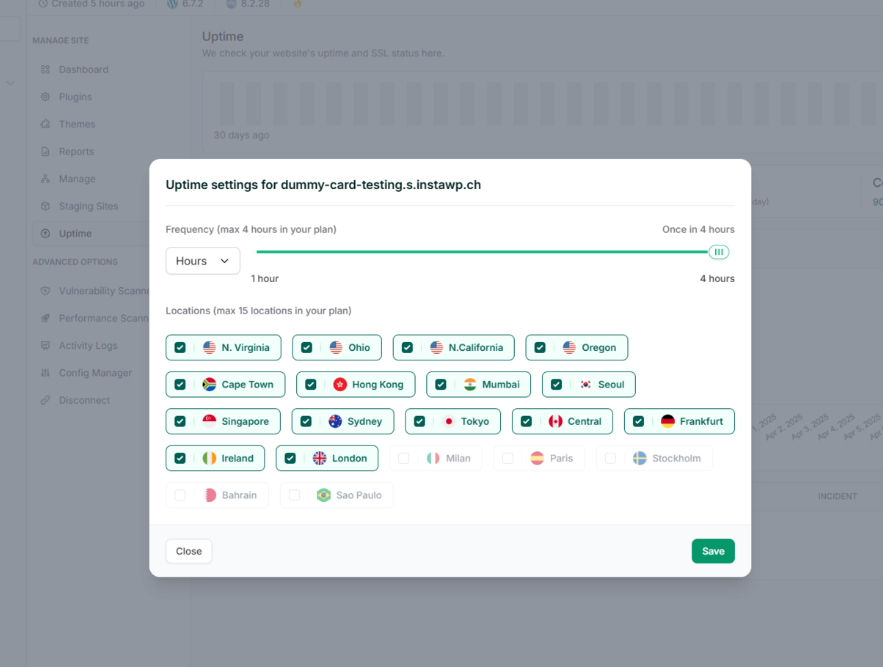
Task: Click the Themes icon in sidebar
Action: 46,124
